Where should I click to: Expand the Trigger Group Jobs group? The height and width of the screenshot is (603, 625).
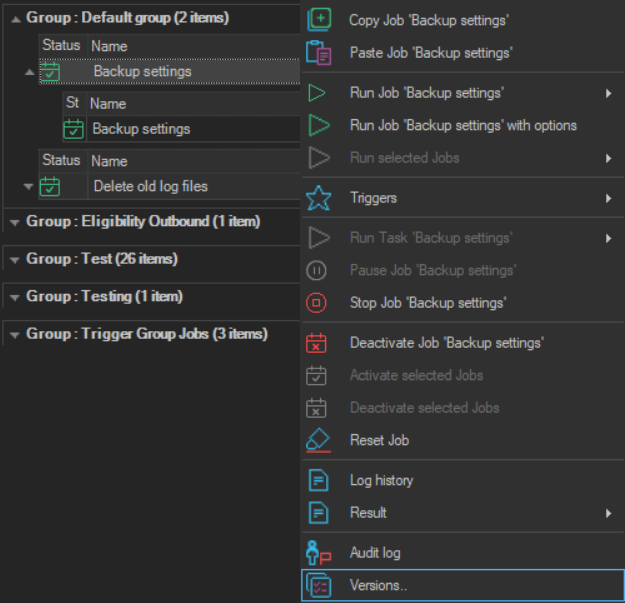coord(14,335)
